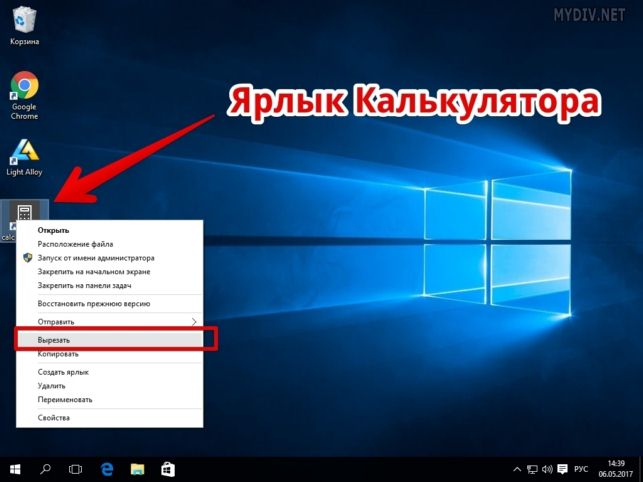Open the network status tray icon
This screenshot has width=643, height=482.
point(532,469)
